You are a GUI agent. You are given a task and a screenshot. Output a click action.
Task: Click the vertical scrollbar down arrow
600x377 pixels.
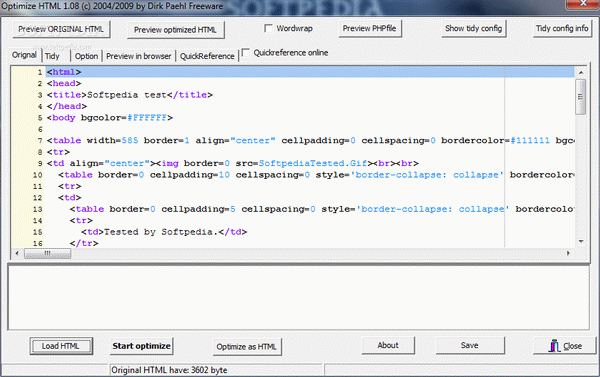click(x=581, y=242)
